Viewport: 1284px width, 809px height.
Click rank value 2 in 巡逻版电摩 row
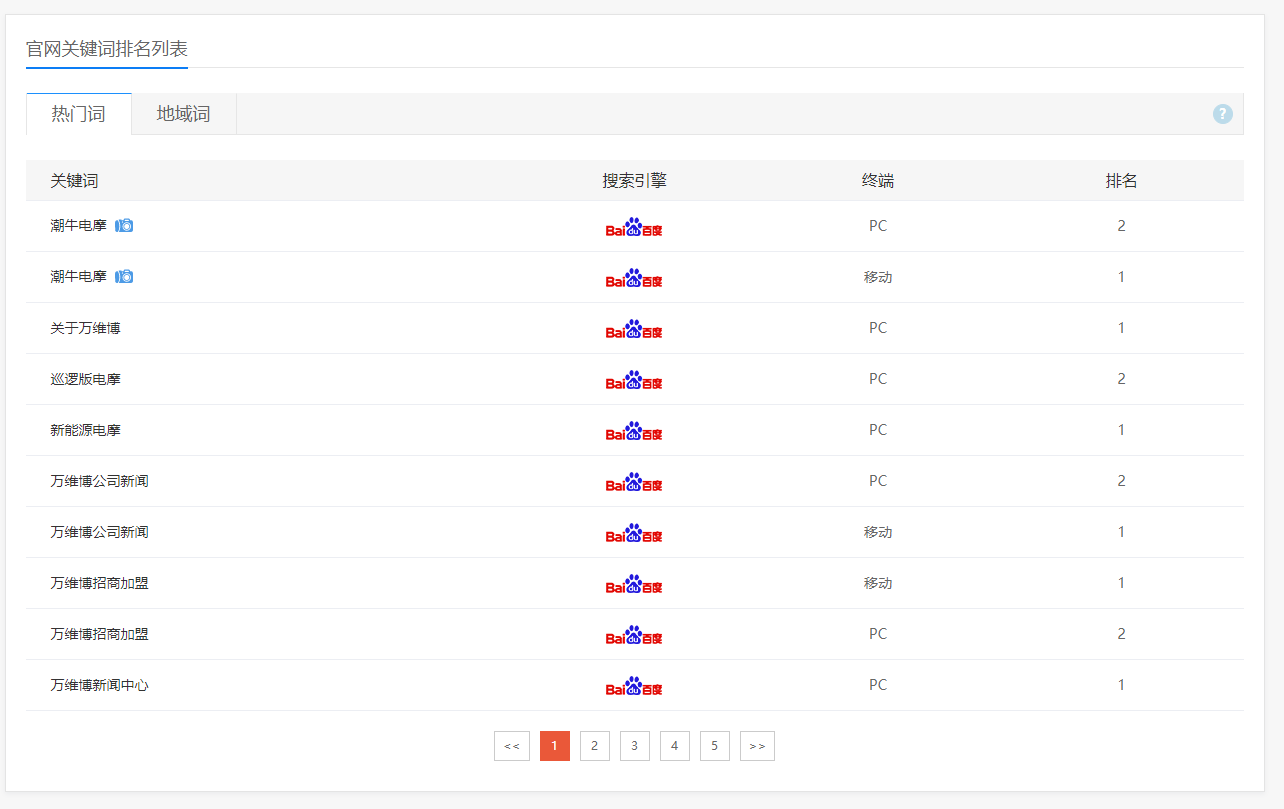pyautogui.click(x=1122, y=379)
